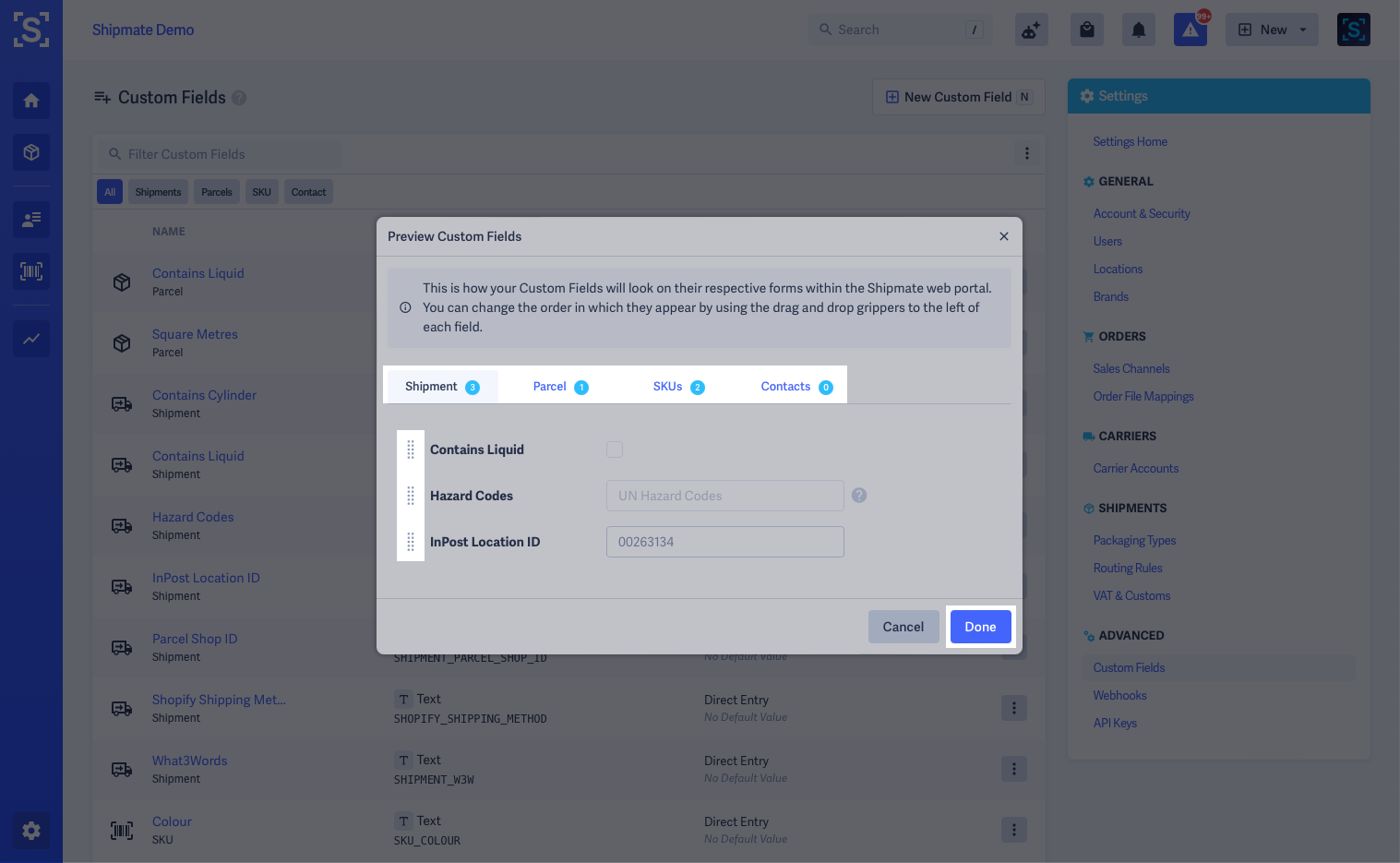Select the Parcels filter chip
The height and width of the screenshot is (863, 1400).
click(217, 192)
